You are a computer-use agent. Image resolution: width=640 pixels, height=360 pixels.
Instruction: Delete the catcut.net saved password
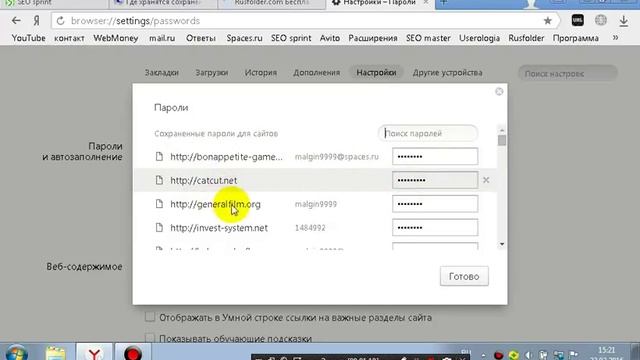tap(486, 180)
